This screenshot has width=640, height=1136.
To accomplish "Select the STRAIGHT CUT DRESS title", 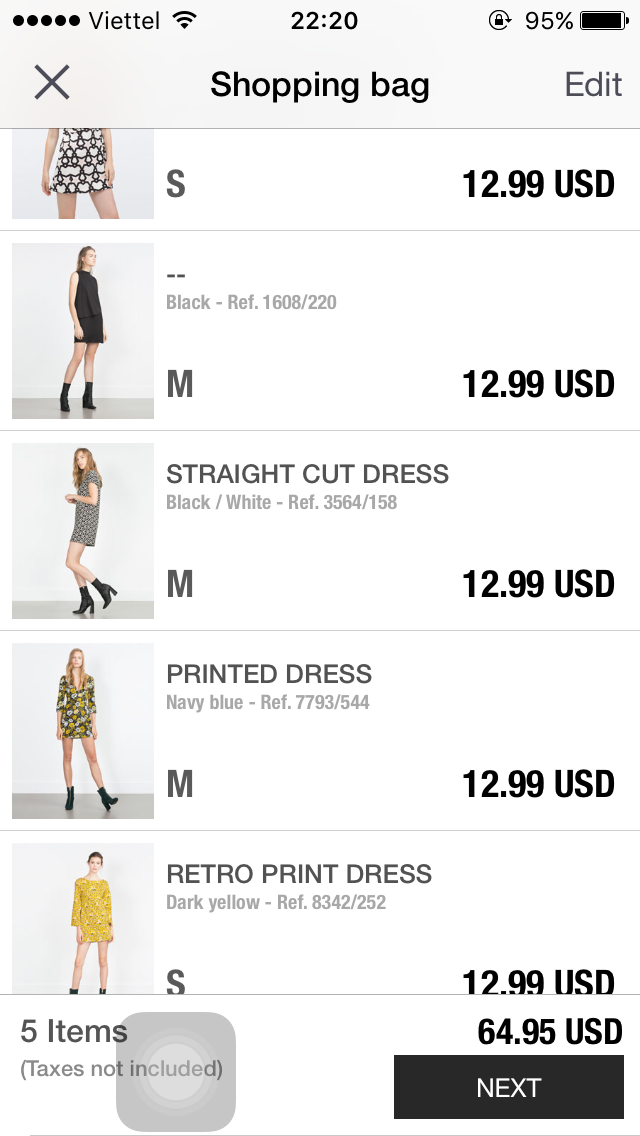I will (307, 474).
